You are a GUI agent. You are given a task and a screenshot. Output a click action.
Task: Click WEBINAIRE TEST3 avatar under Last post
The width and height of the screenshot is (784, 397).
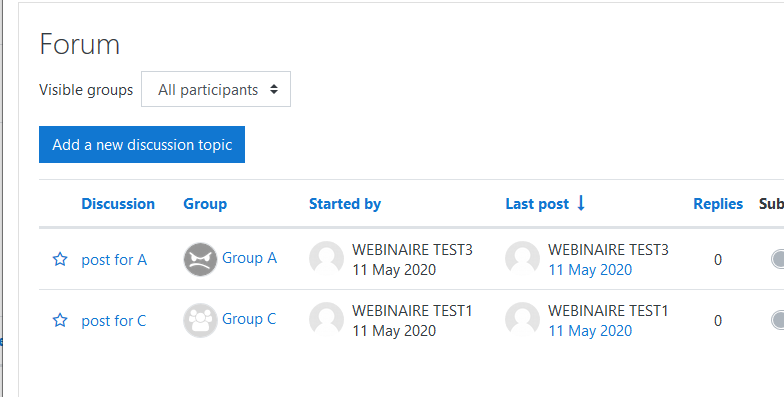pyautogui.click(x=522, y=258)
